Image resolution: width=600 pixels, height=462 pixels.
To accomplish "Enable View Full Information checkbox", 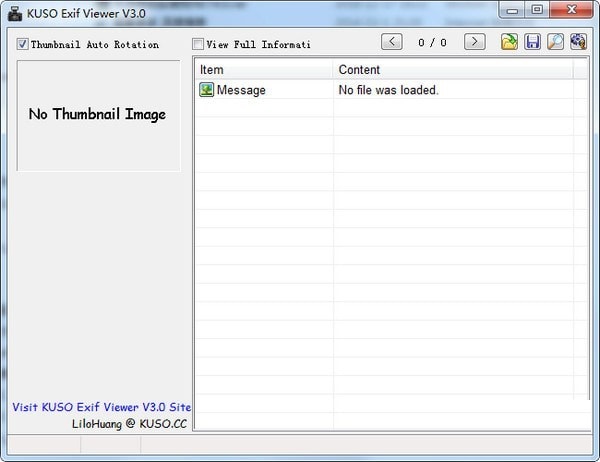I will [198, 44].
